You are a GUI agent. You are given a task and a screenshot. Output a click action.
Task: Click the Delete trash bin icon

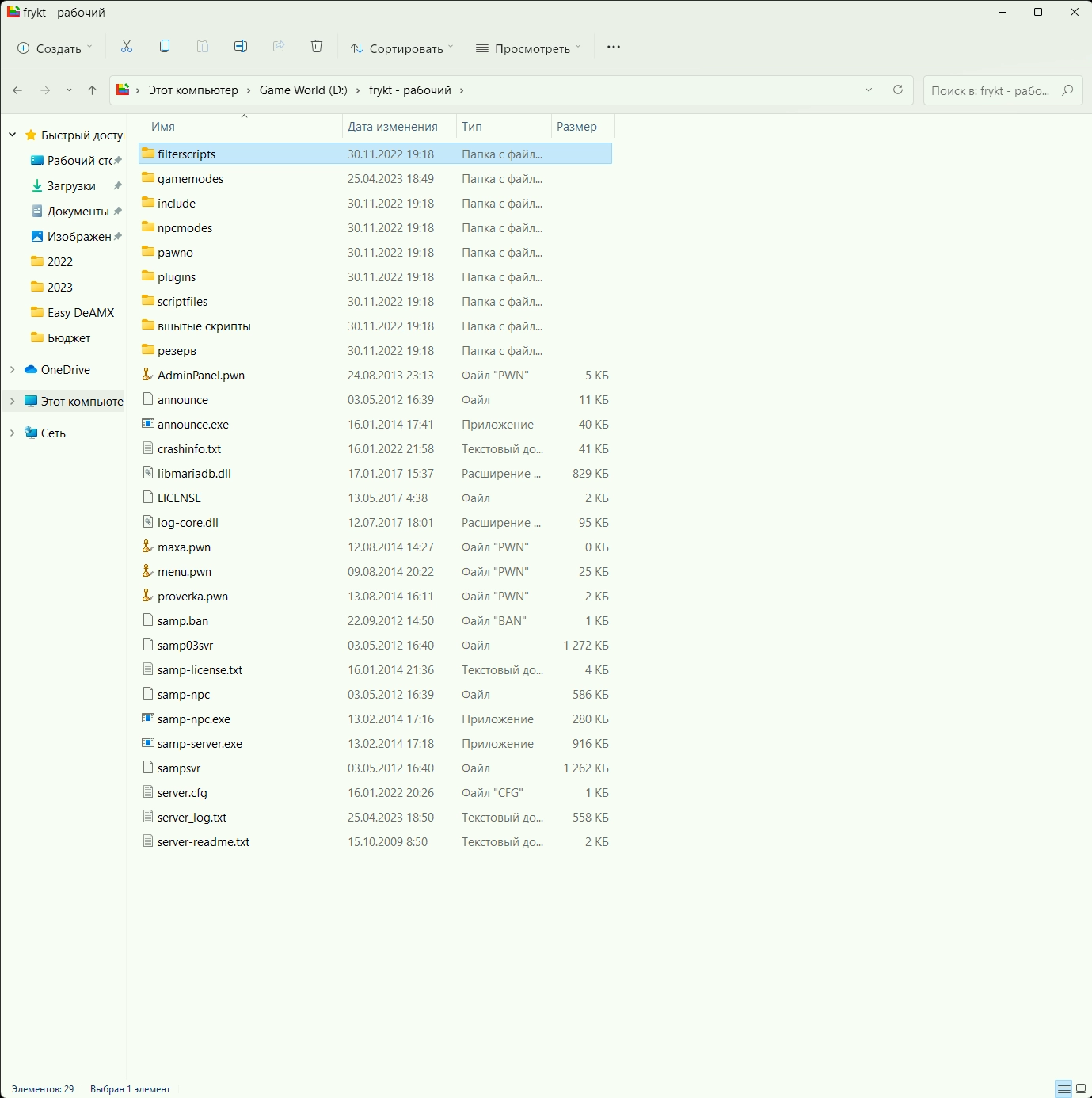317,47
